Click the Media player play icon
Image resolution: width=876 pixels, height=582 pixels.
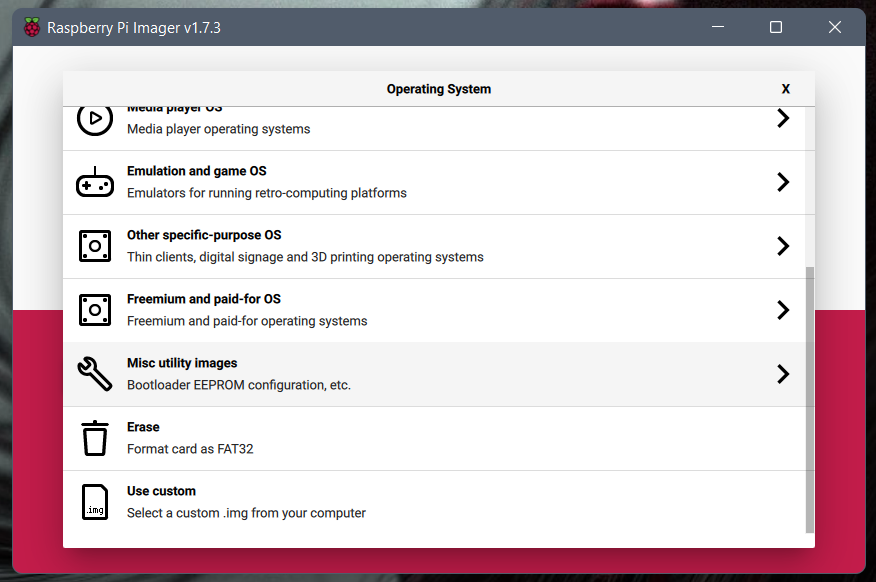pyautogui.click(x=95, y=120)
